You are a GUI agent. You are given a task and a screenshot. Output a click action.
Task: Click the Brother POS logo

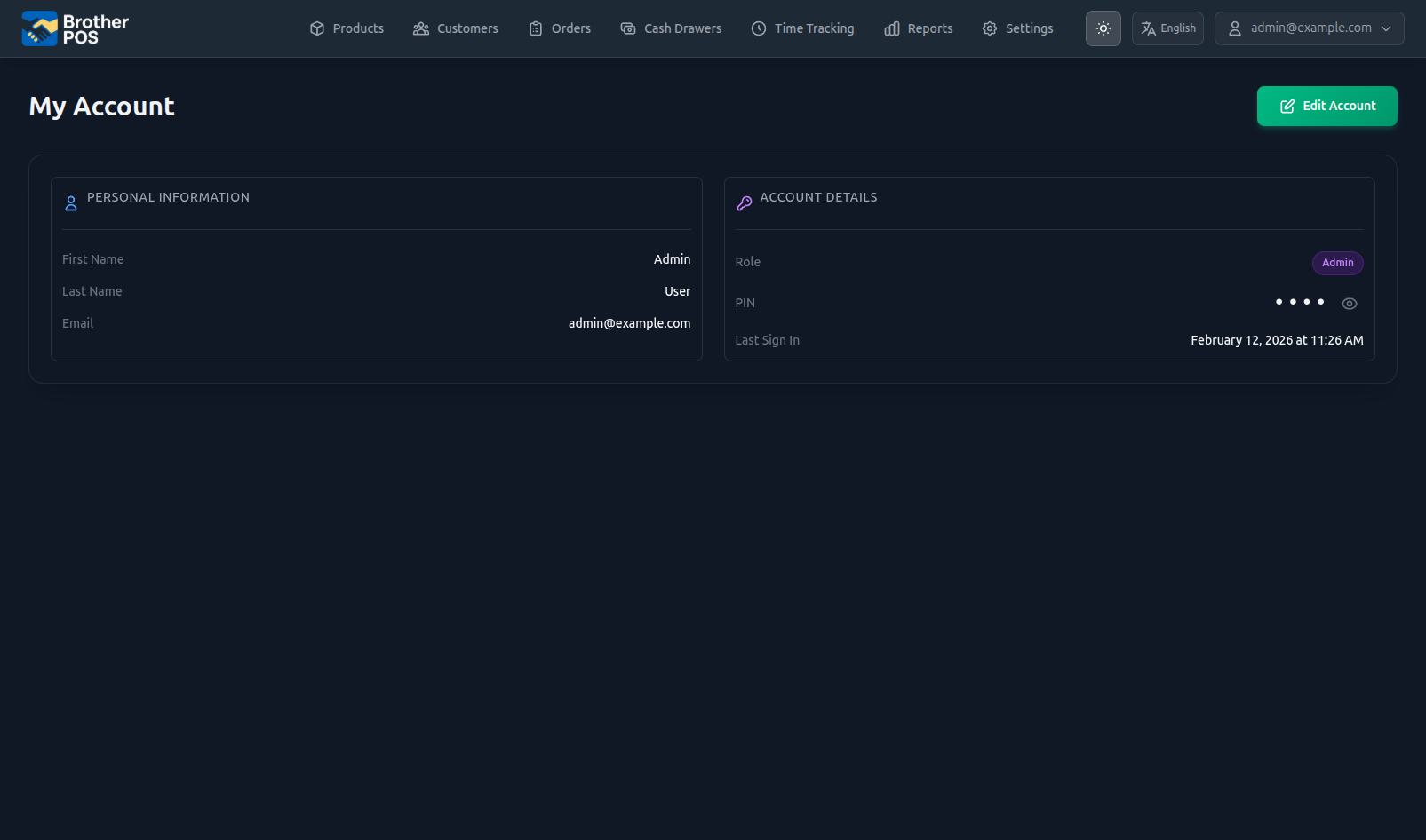[74, 28]
